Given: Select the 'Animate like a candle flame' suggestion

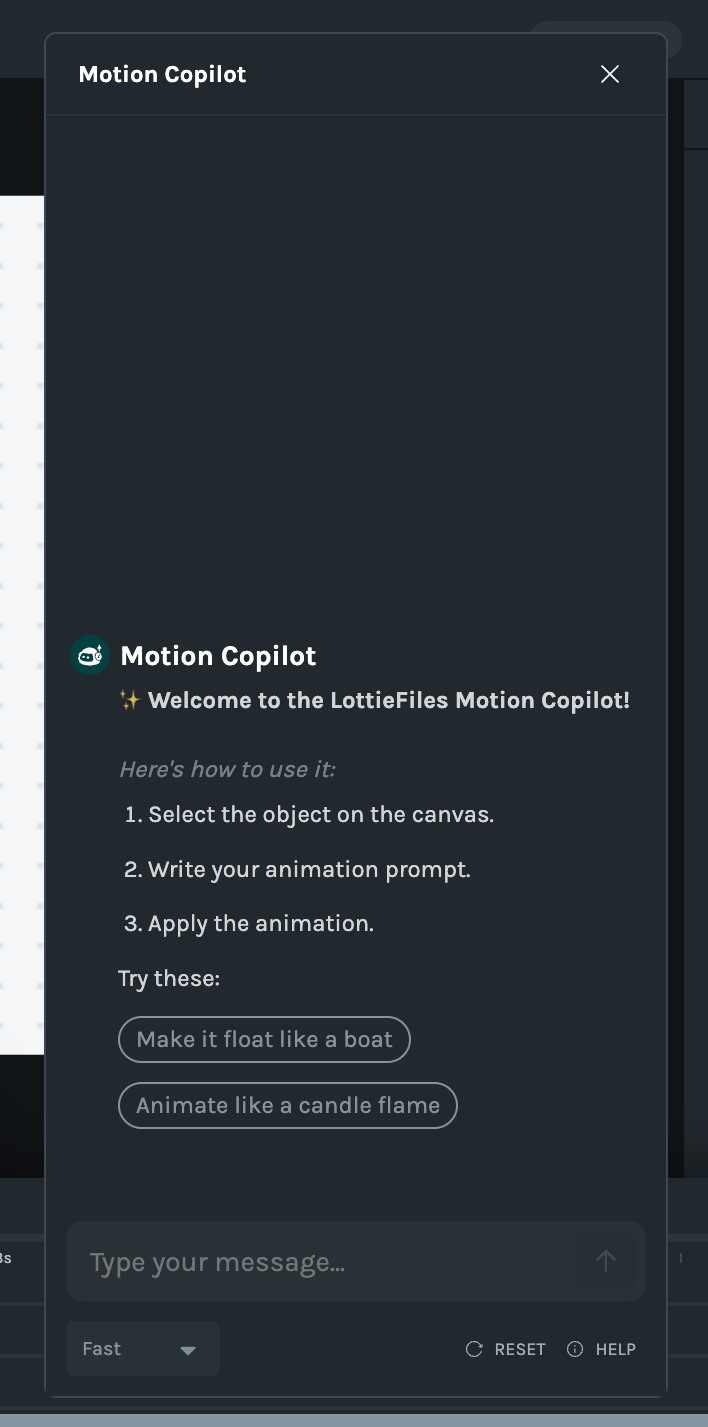Looking at the screenshot, I should 287,1105.
